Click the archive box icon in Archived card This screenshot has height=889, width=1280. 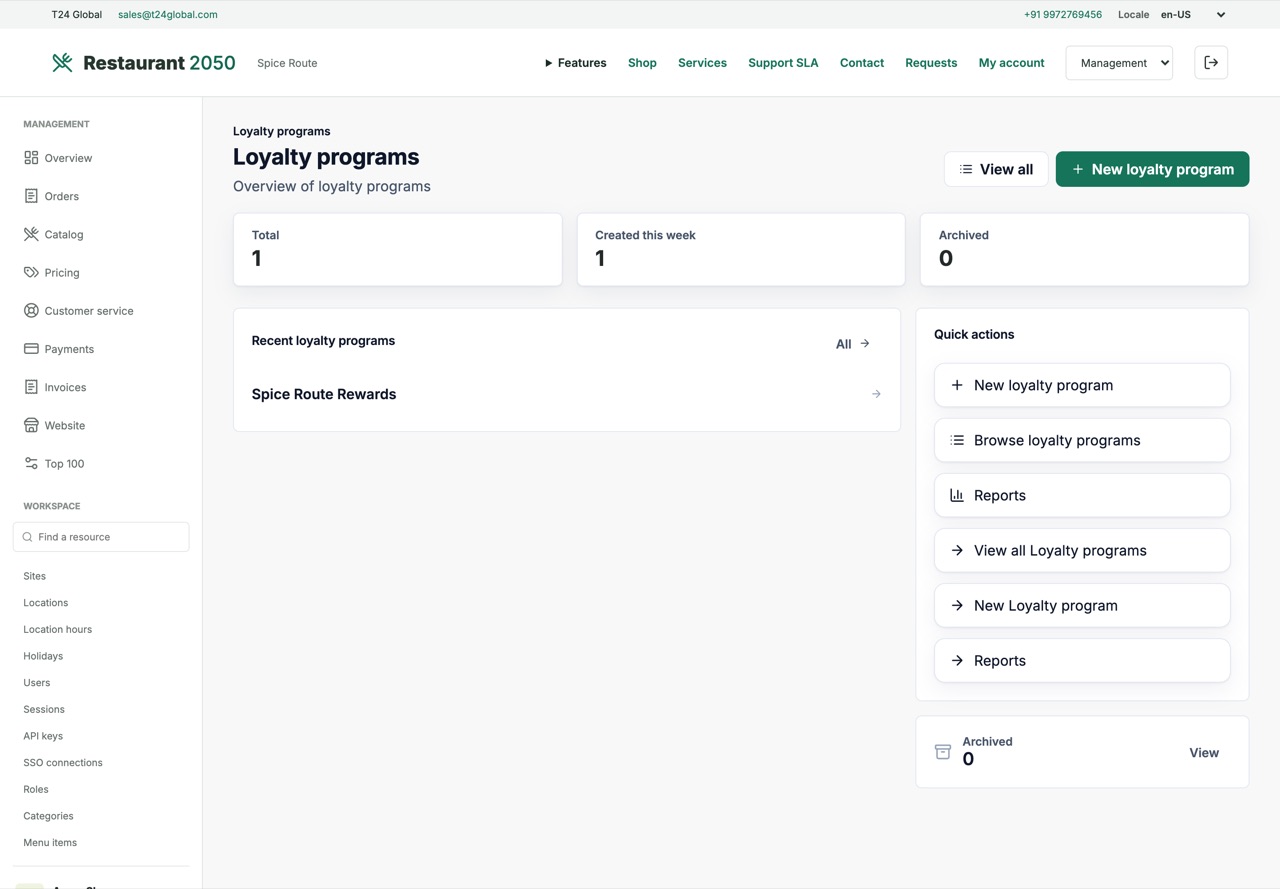click(x=942, y=752)
